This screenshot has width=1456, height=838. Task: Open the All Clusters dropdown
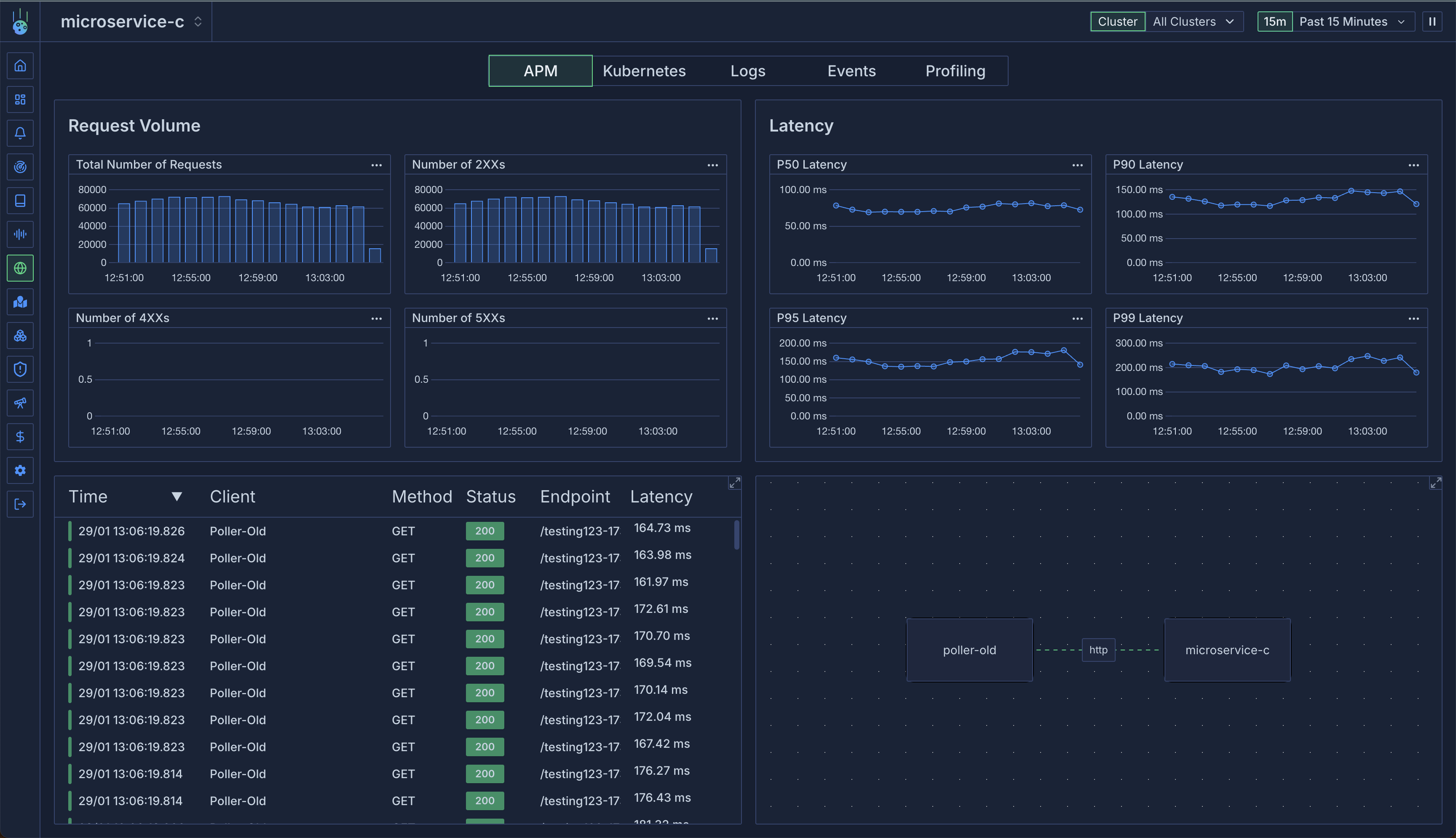click(1193, 22)
